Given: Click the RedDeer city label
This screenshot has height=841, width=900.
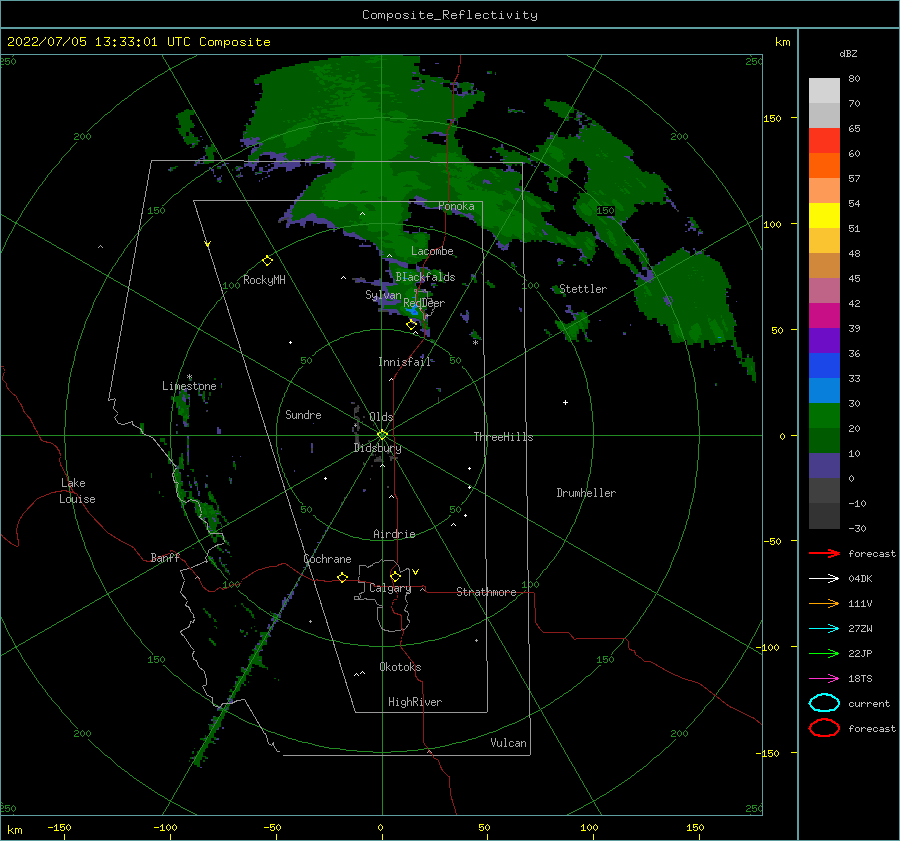Looking at the screenshot, I should tap(424, 303).
